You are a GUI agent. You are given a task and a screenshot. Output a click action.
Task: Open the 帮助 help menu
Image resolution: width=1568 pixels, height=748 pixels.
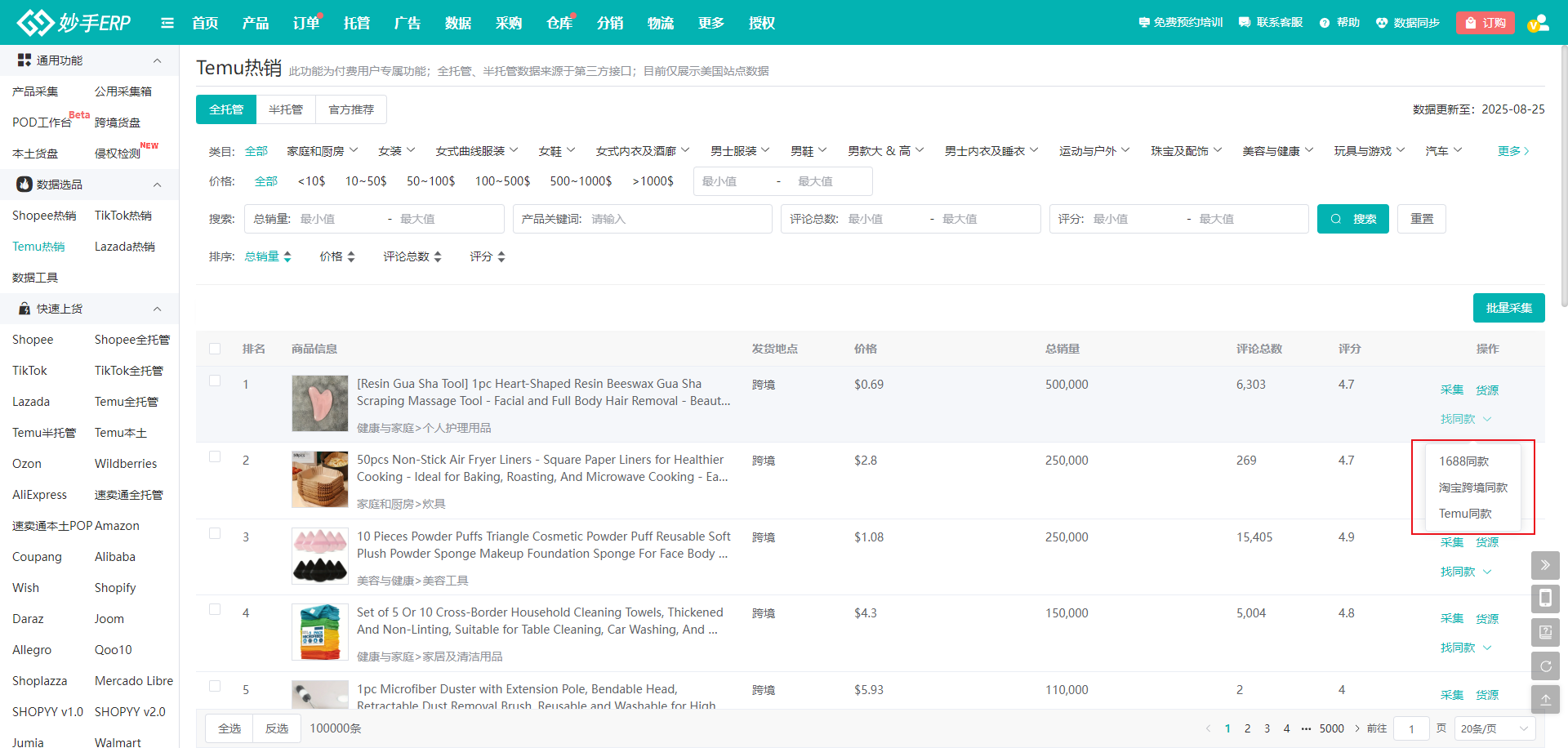point(1339,23)
